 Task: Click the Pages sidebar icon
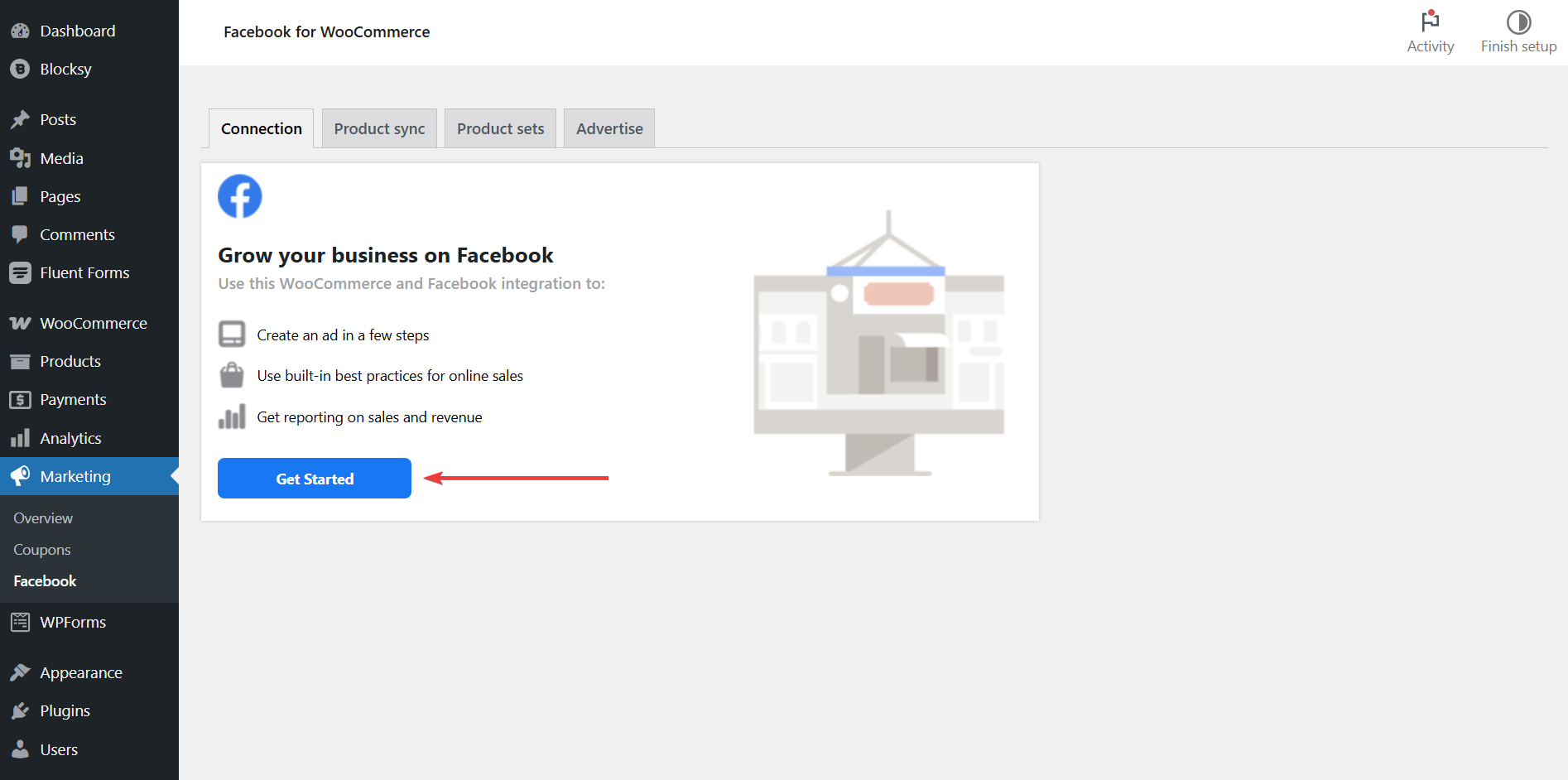point(20,196)
